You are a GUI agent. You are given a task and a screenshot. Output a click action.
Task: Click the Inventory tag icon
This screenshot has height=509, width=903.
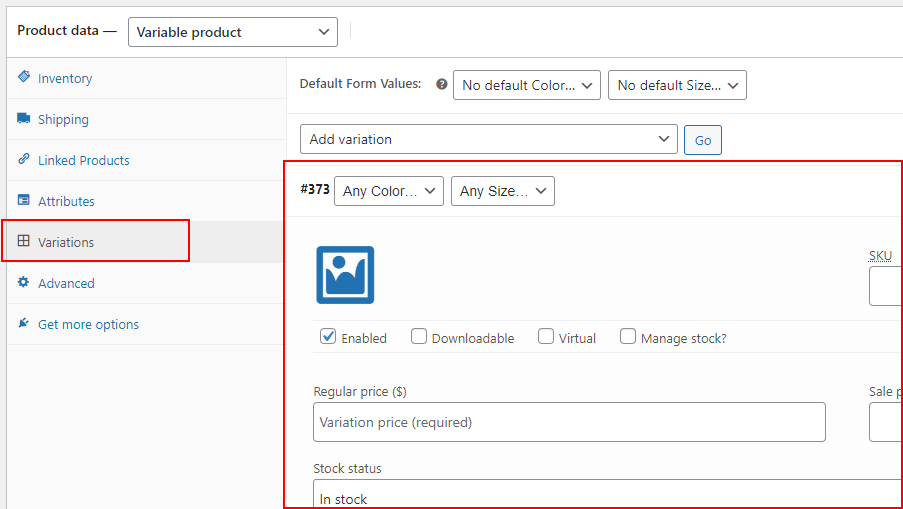point(24,77)
